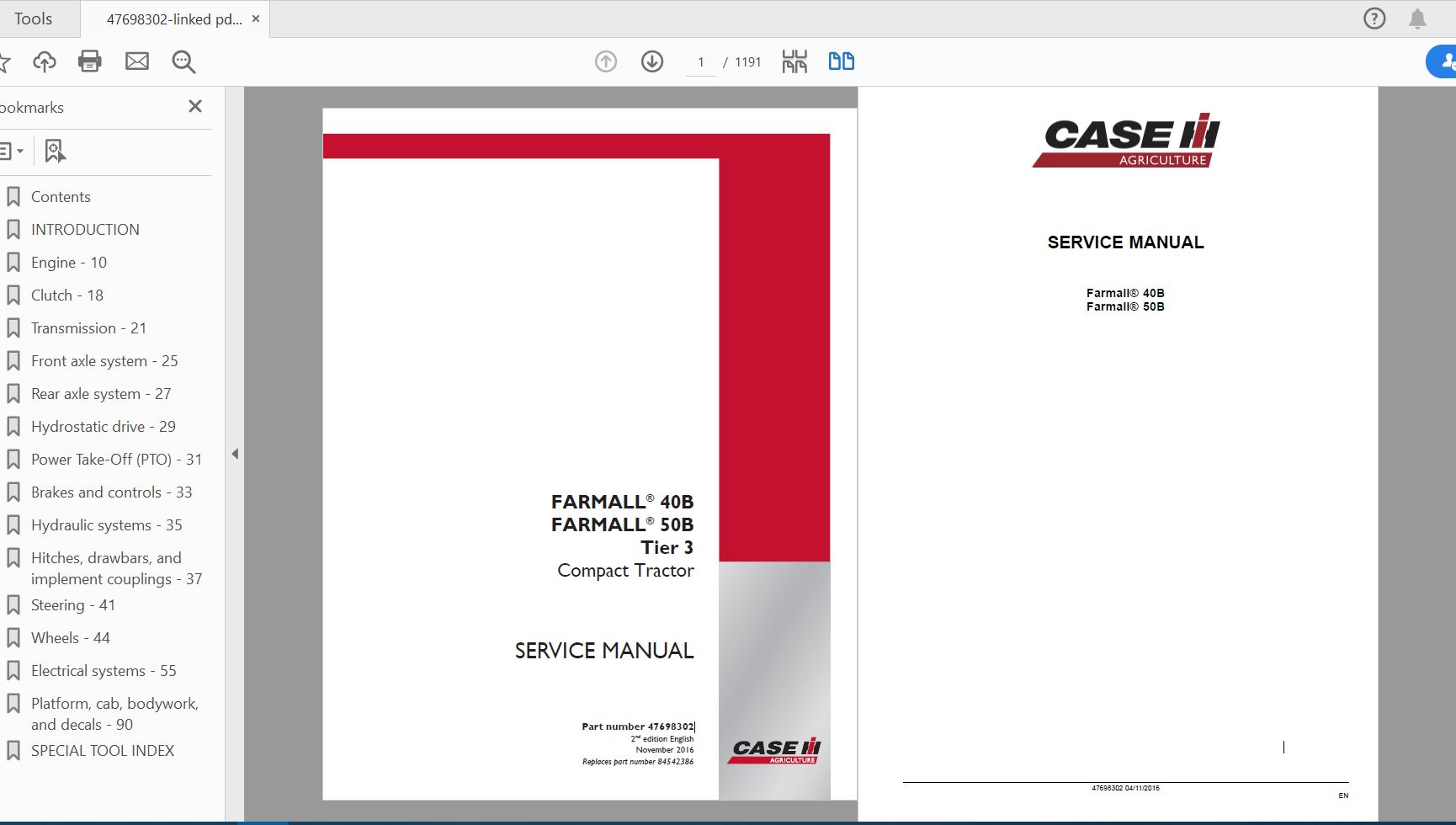Select Power Take-Off (PTO) - 31 bookmark

click(x=116, y=459)
